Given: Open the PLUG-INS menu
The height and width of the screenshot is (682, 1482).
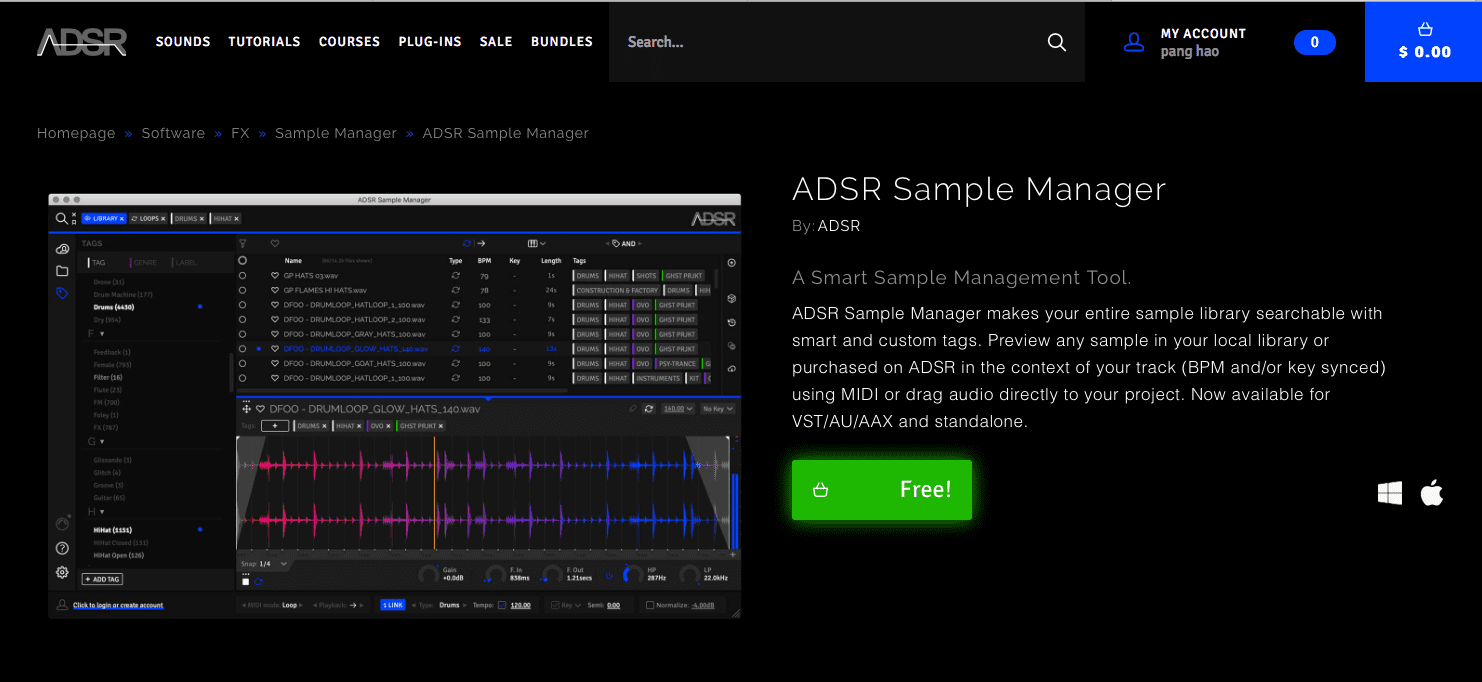Looking at the screenshot, I should tap(430, 42).
